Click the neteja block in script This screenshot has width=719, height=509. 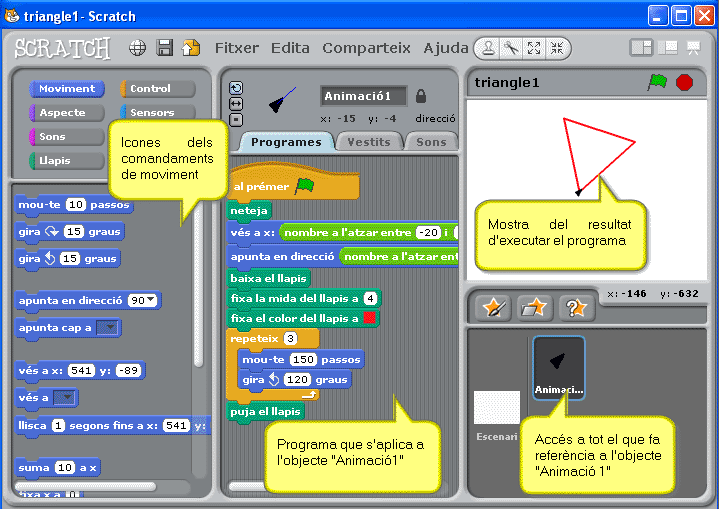249,211
